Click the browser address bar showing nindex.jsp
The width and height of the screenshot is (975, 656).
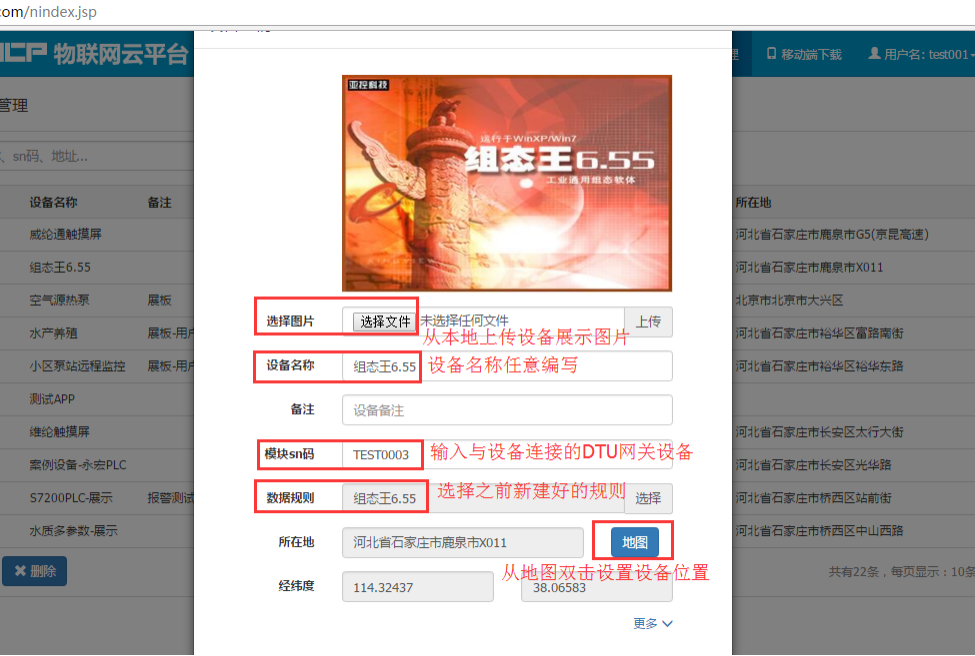(x=488, y=12)
